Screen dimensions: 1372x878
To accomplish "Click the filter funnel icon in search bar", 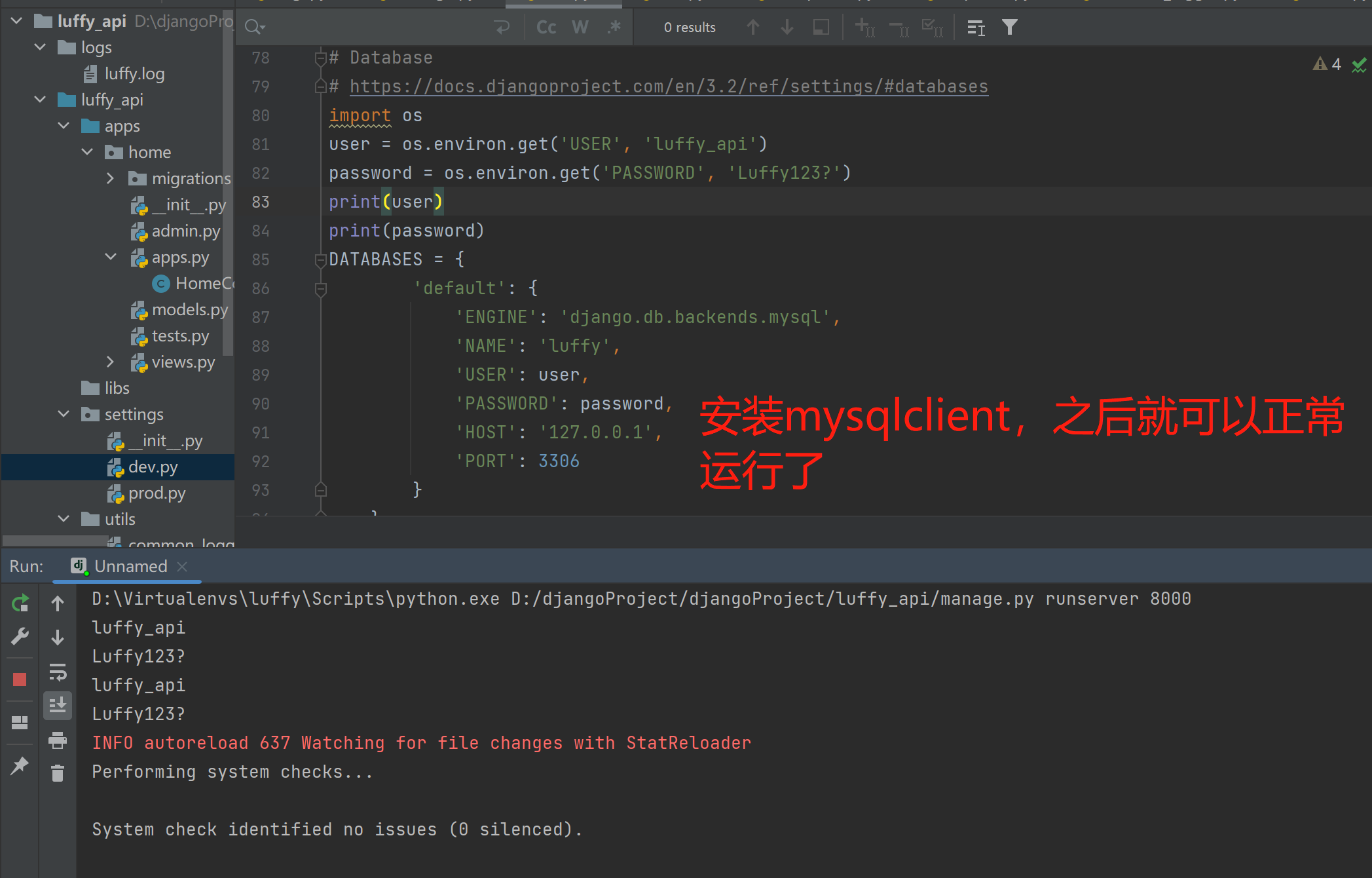I will 1009,28.
